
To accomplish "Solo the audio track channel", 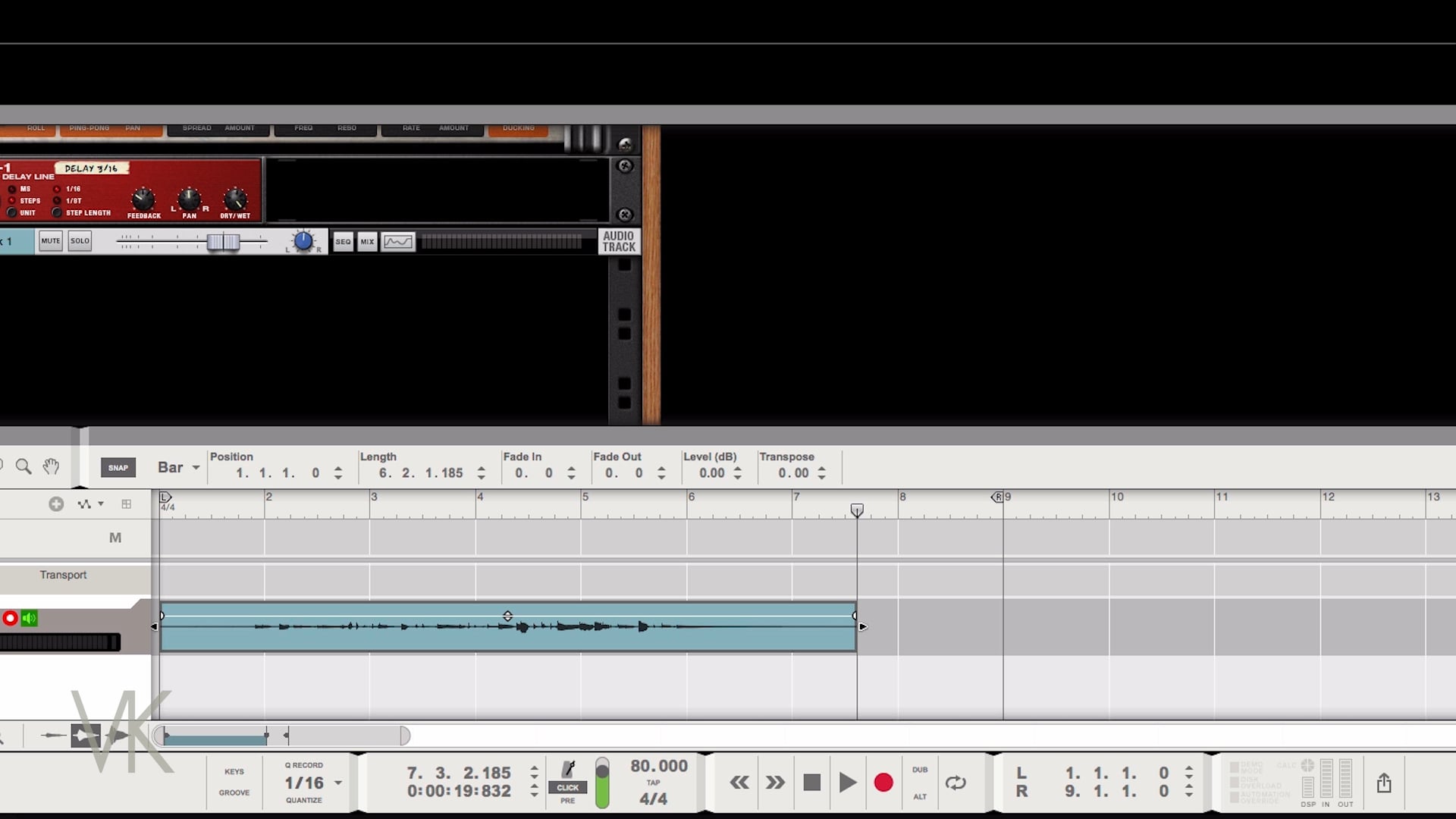I will click(80, 241).
